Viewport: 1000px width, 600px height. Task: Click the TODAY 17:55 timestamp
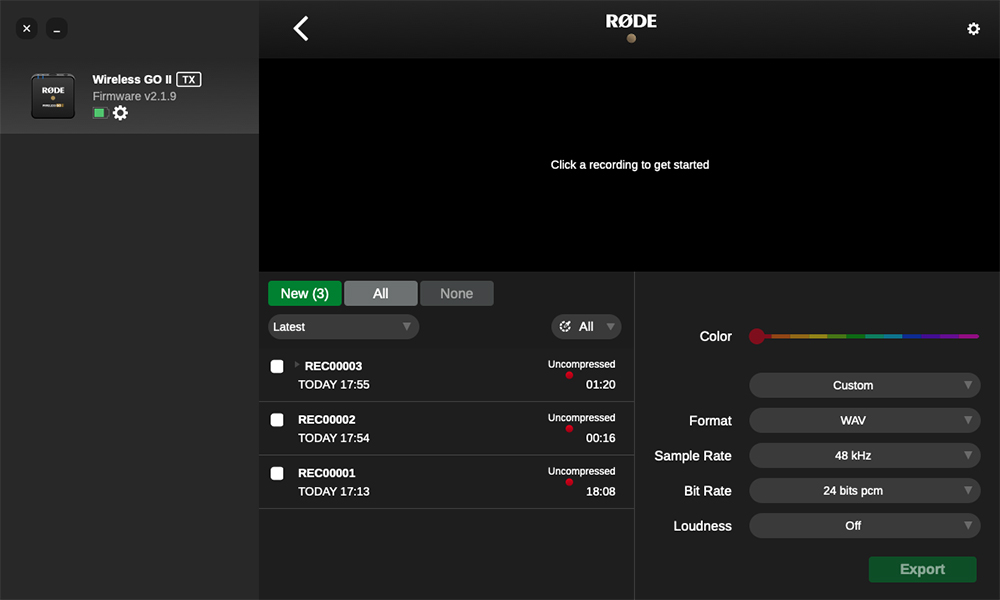(x=334, y=384)
